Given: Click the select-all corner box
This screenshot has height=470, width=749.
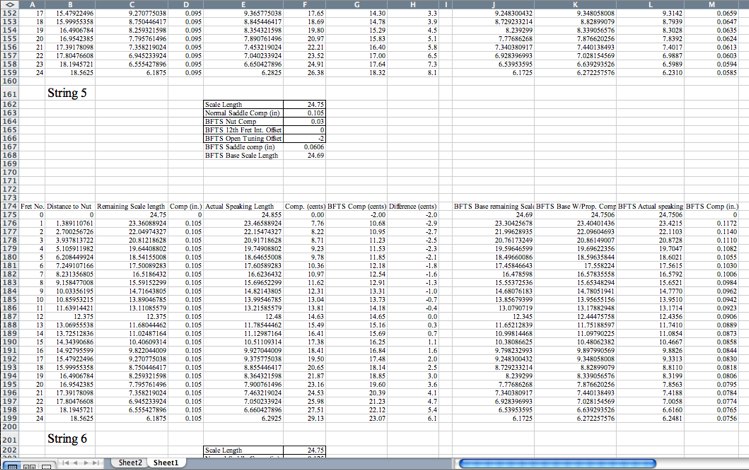Looking at the screenshot, I should coord(9,4).
